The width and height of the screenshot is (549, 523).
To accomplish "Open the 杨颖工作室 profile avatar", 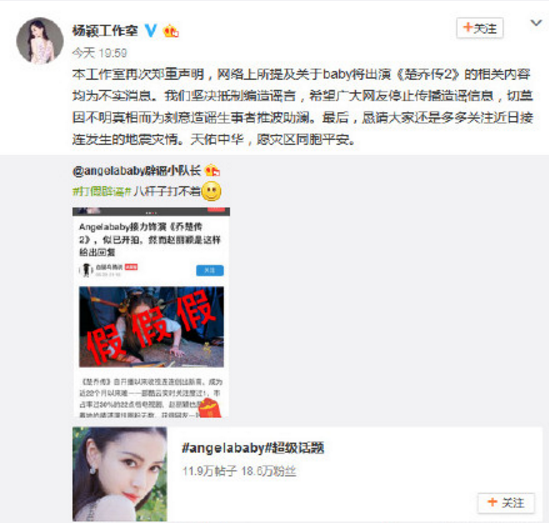I will click(40, 41).
